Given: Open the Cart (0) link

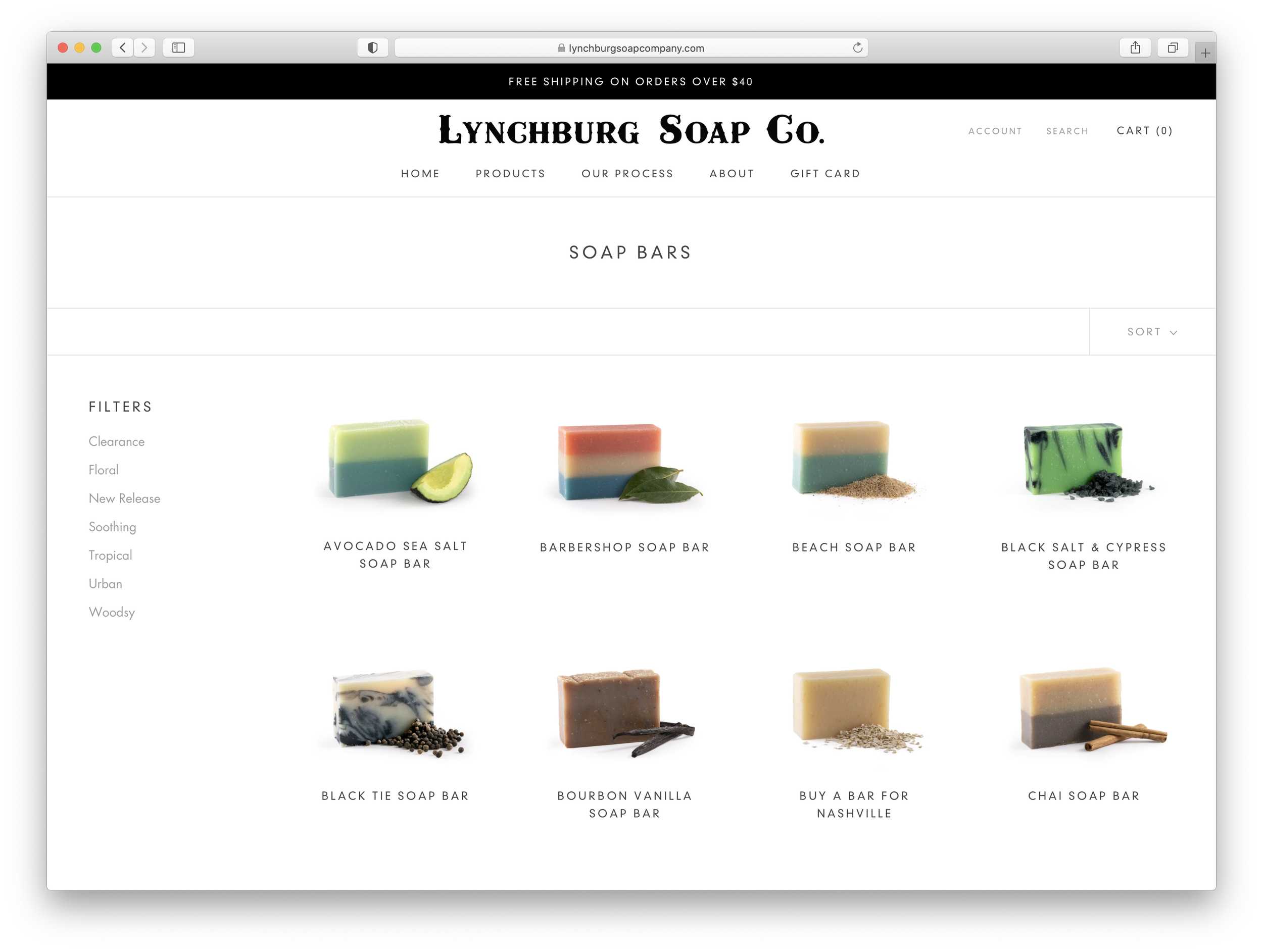Looking at the screenshot, I should tap(1144, 131).
